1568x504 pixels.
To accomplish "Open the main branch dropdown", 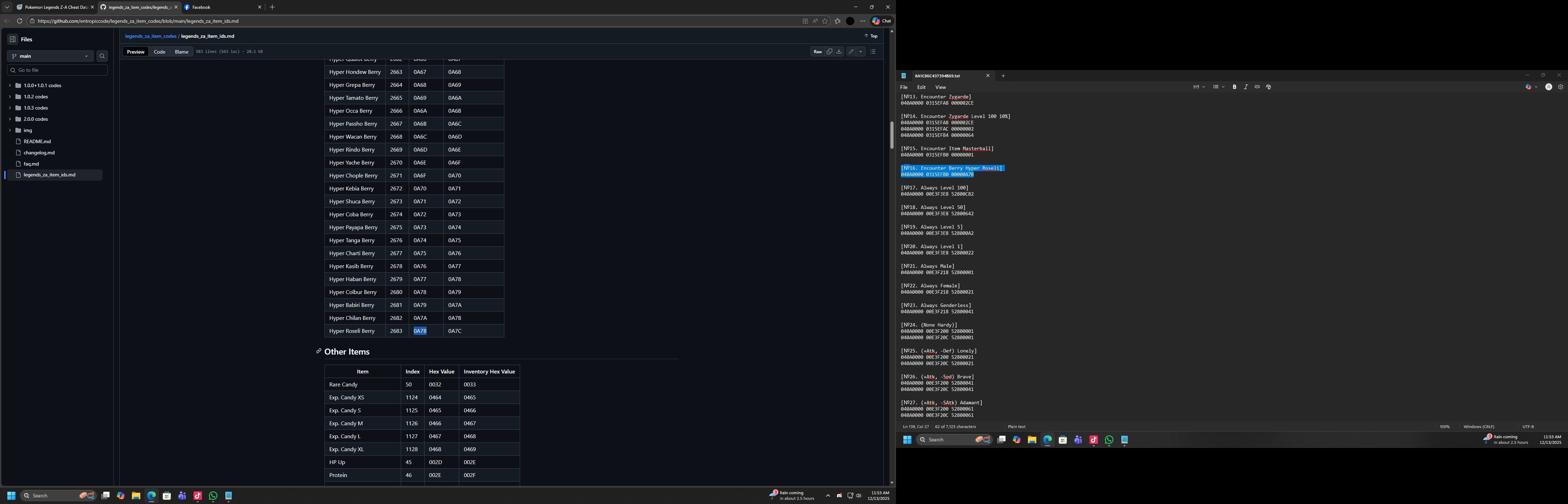I will [x=50, y=56].
